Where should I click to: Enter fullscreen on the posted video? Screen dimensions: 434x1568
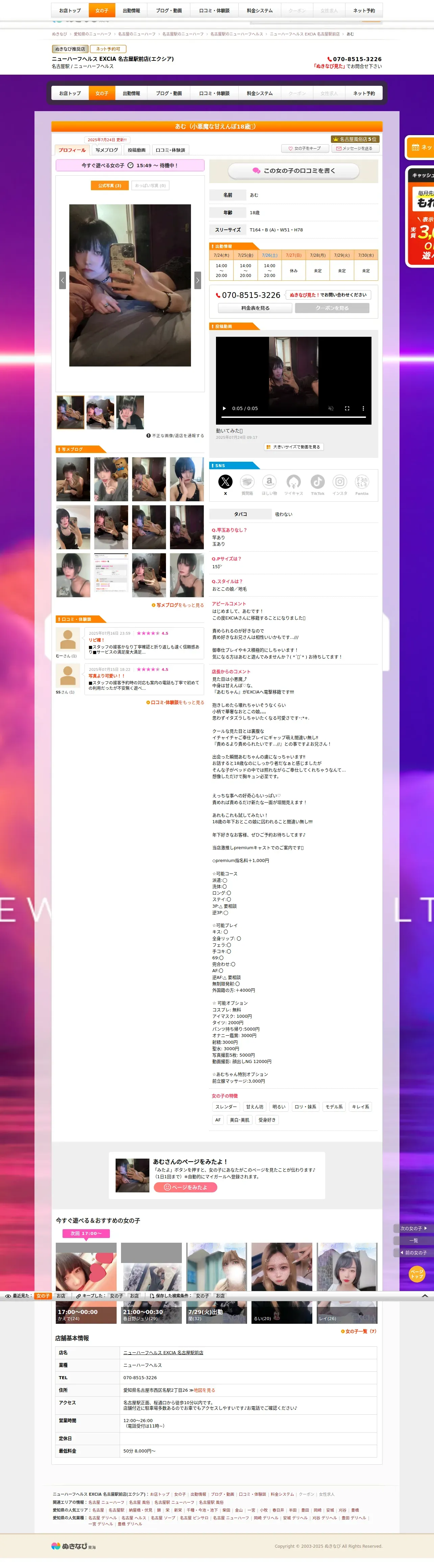pos(347,408)
